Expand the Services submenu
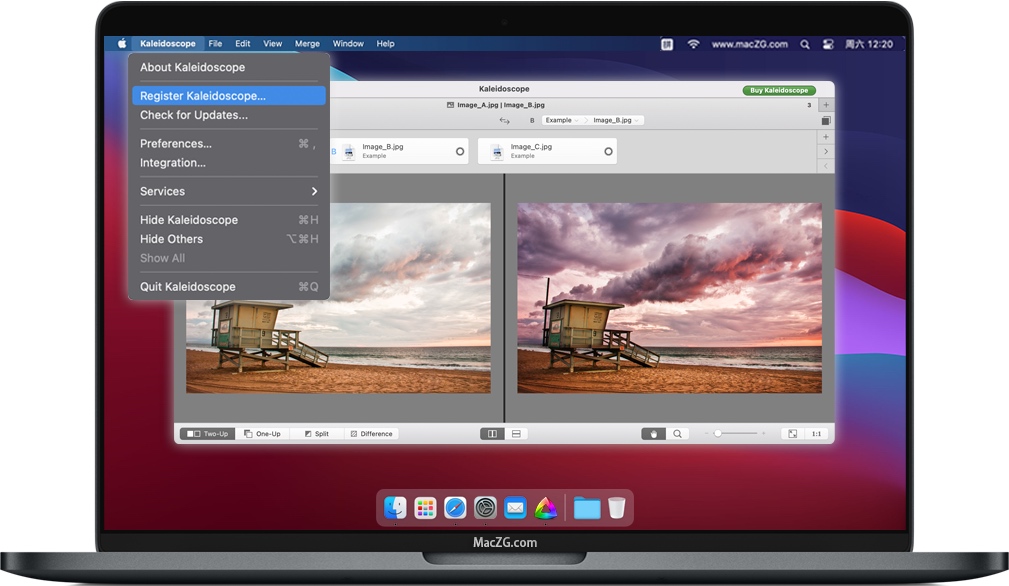The image size is (1009, 586). tap(228, 192)
